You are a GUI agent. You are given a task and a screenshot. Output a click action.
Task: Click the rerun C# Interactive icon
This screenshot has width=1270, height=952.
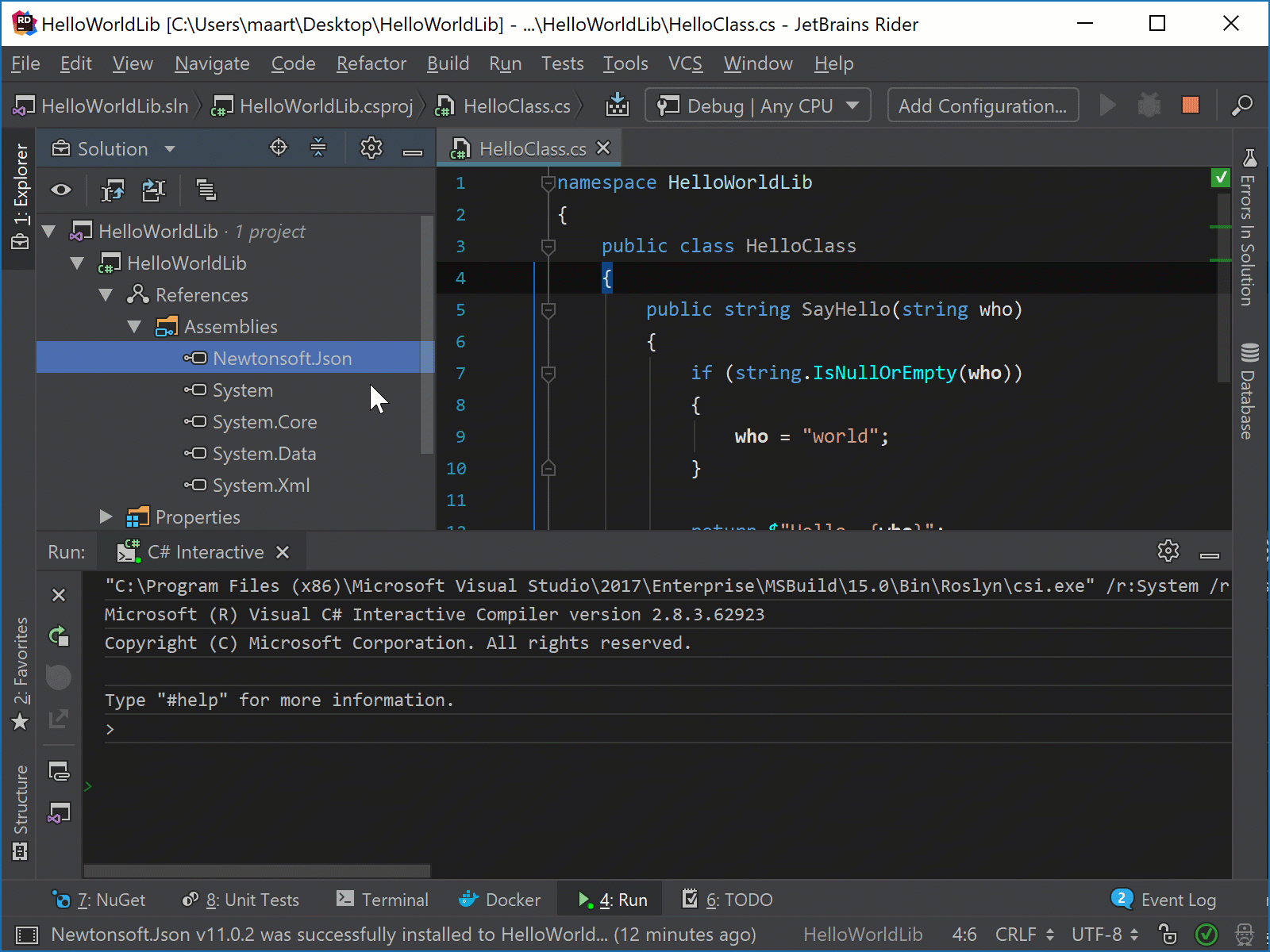pos(59,635)
